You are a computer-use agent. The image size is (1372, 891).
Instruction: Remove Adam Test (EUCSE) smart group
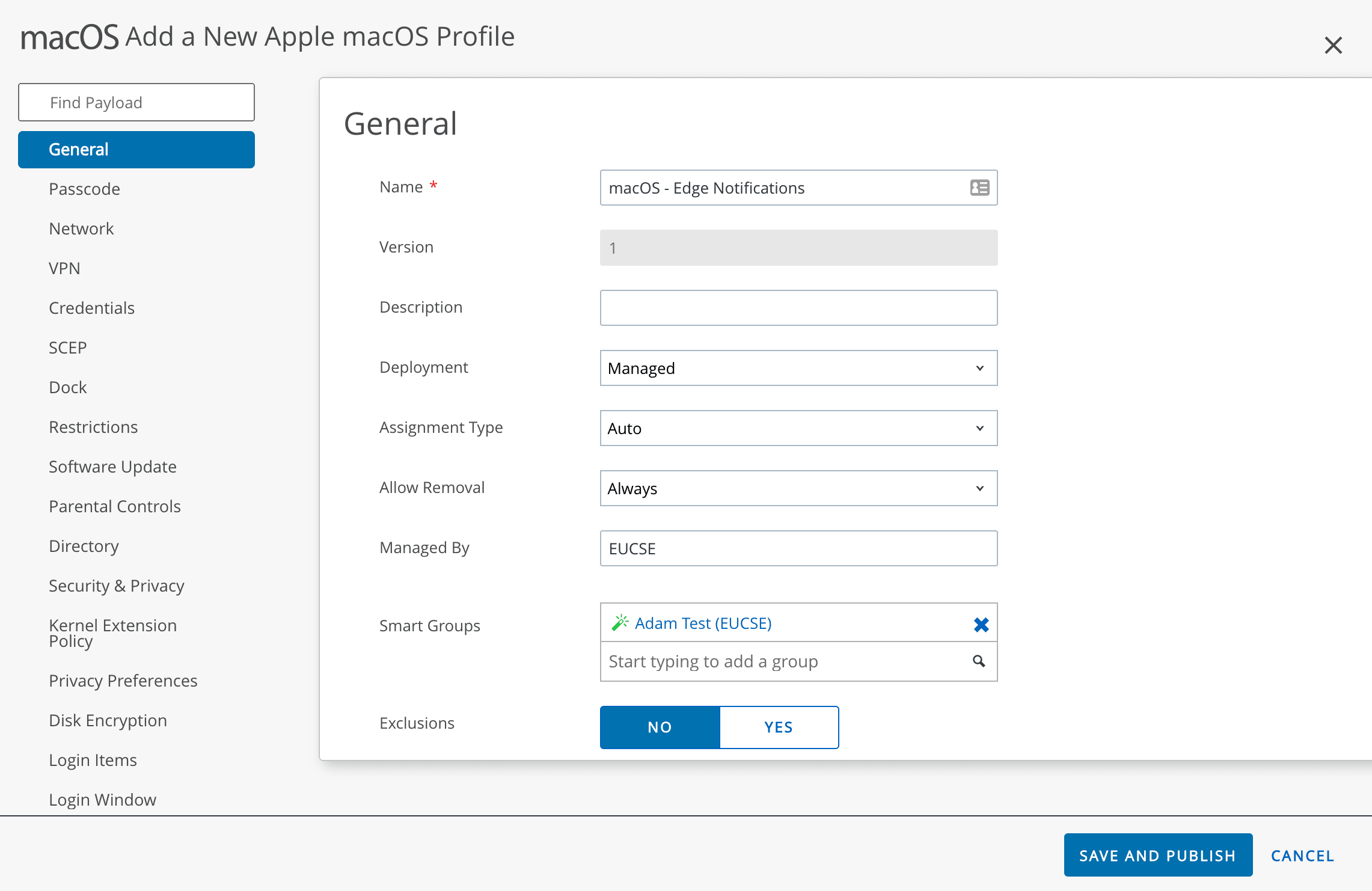pyautogui.click(x=981, y=625)
